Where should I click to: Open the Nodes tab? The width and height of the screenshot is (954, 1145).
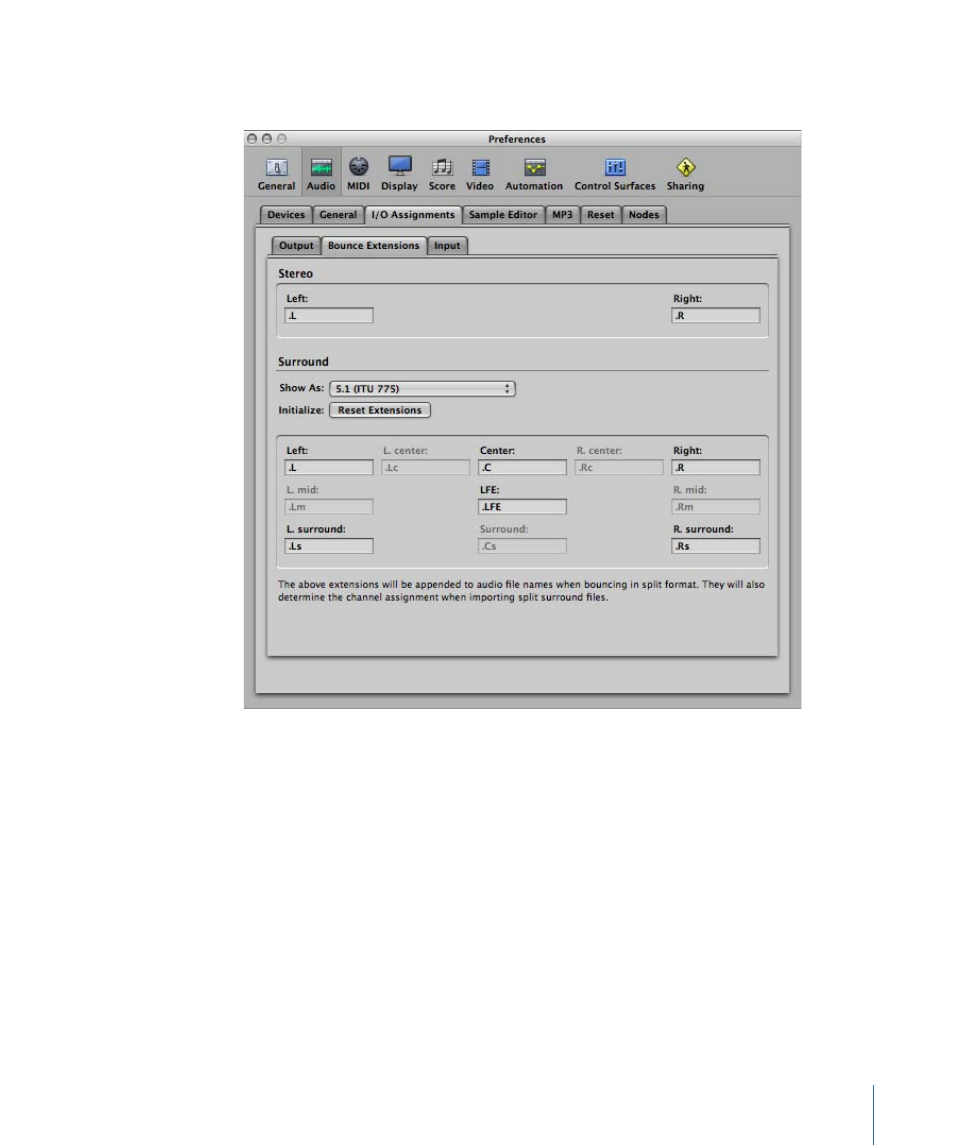pos(644,215)
